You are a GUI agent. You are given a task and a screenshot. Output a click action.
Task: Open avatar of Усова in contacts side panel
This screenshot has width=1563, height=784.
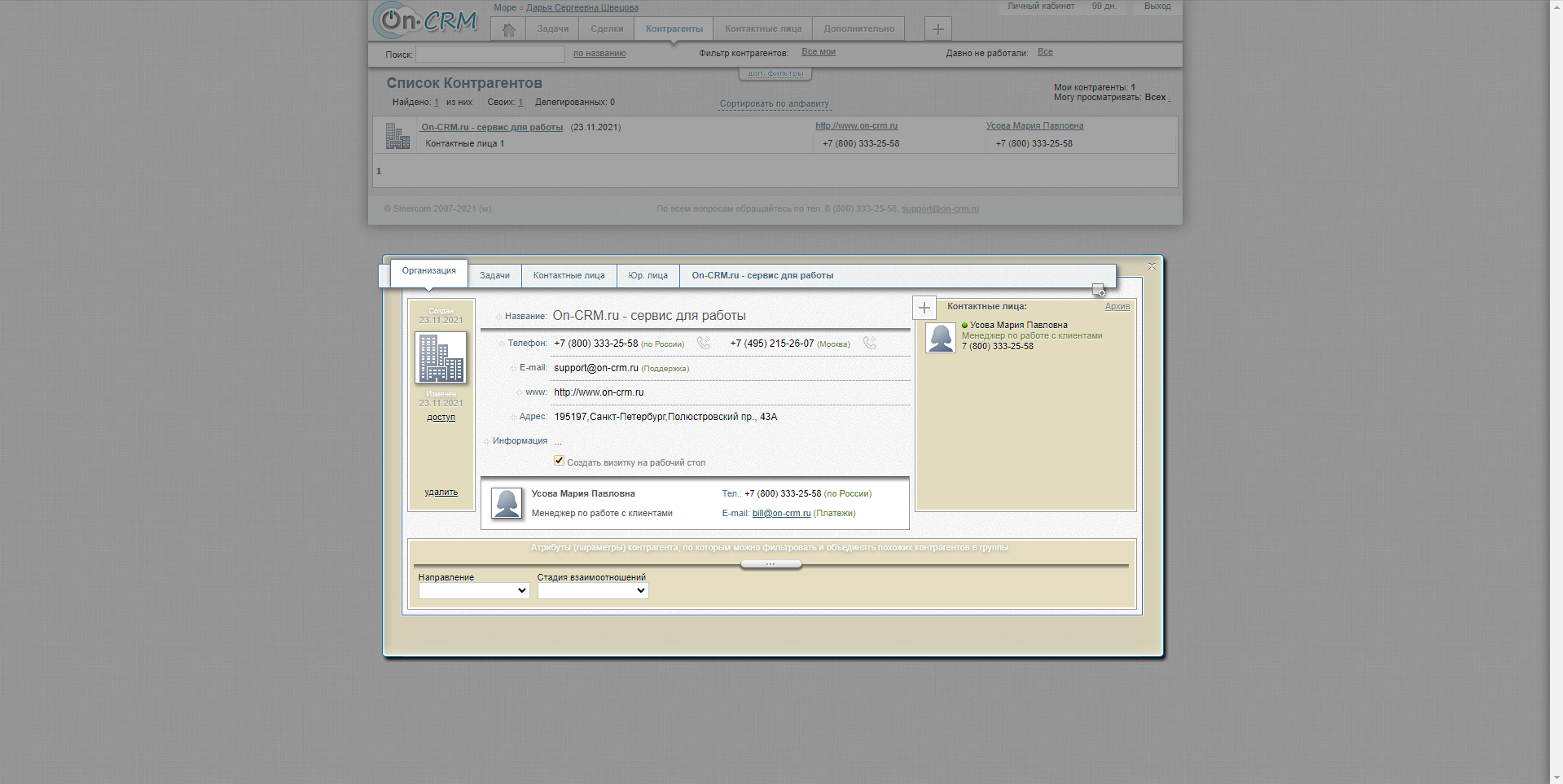tap(941, 338)
